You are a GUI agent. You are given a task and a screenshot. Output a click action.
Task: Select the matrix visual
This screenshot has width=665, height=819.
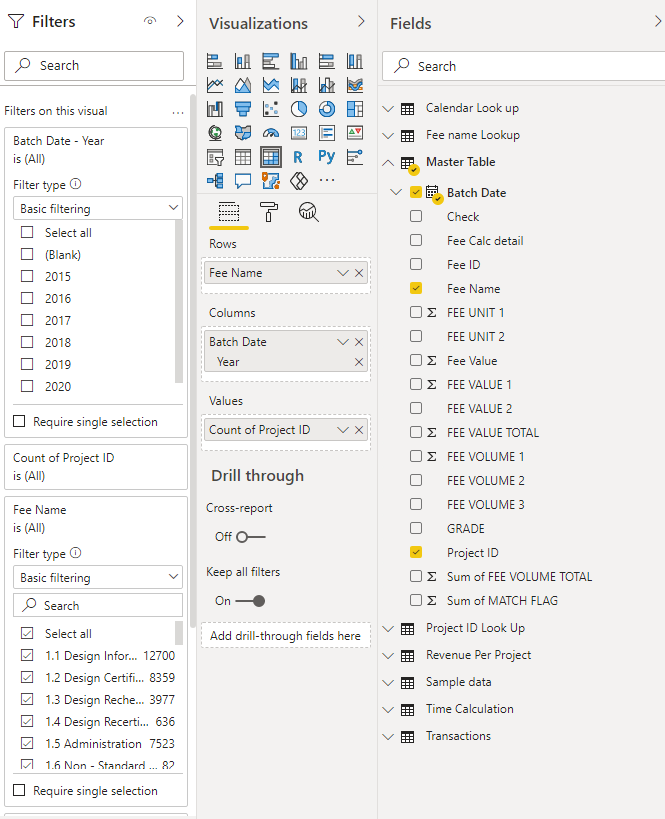point(271,157)
